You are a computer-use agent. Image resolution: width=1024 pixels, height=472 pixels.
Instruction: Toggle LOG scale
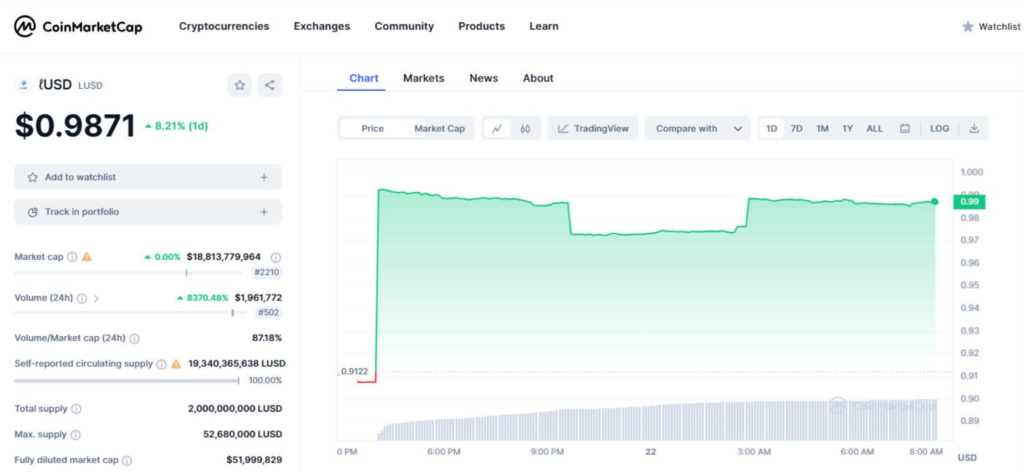tap(940, 129)
